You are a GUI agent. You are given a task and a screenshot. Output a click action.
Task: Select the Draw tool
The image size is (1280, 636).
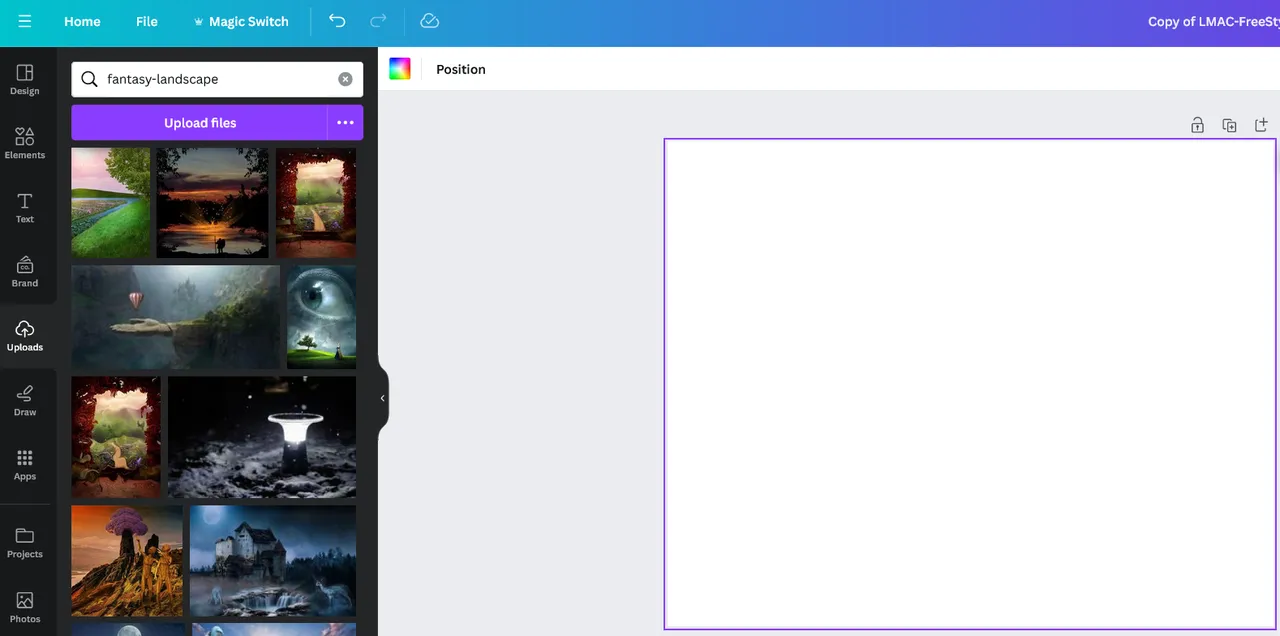[x=25, y=400]
